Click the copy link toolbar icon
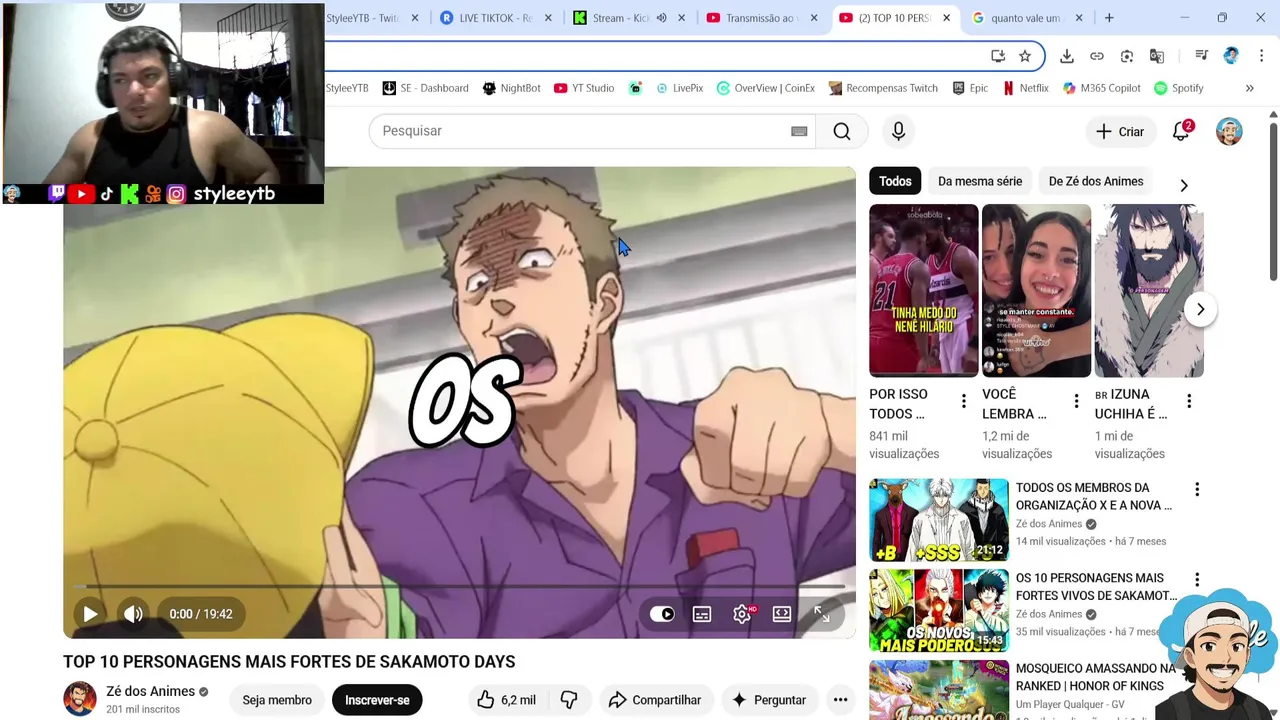 click(1097, 56)
